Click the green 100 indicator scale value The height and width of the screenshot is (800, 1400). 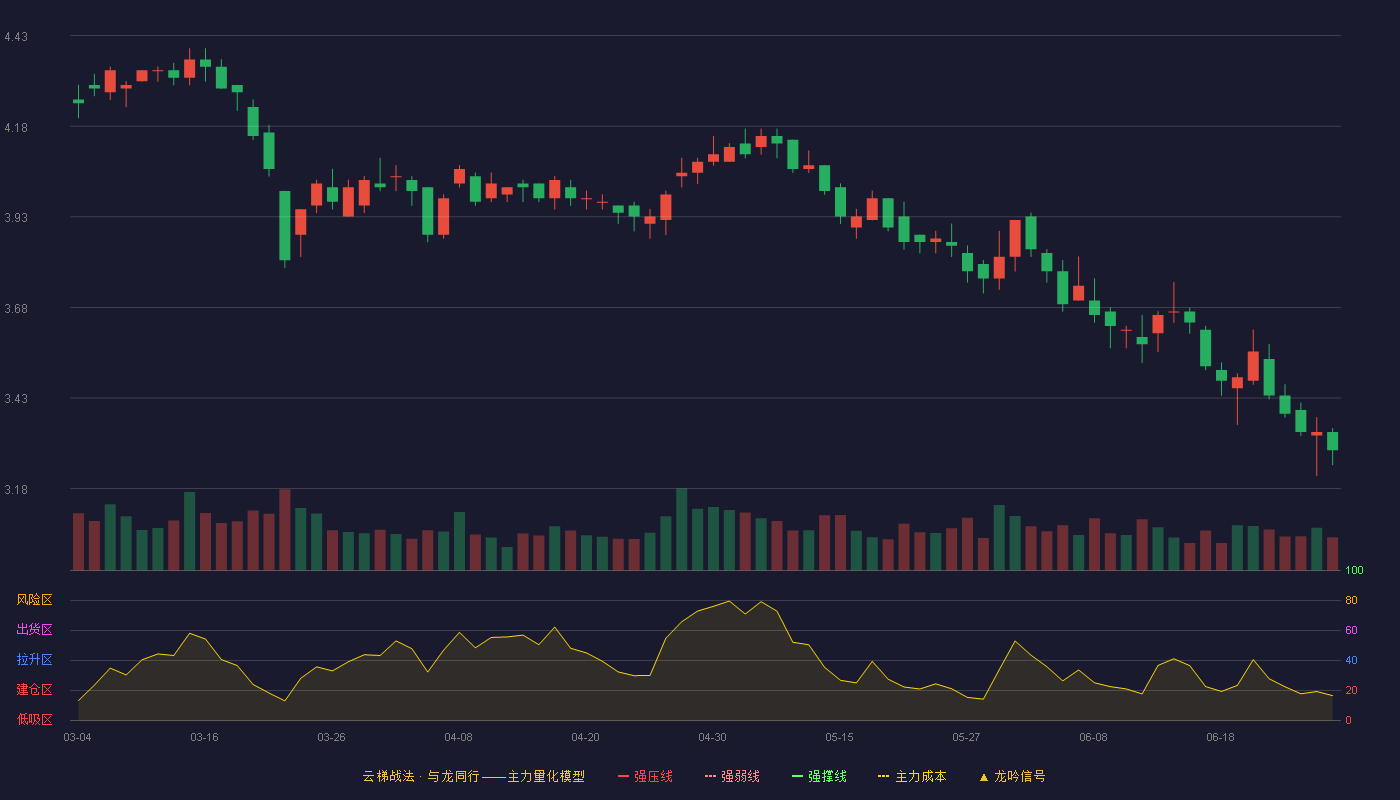(1354, 571)
